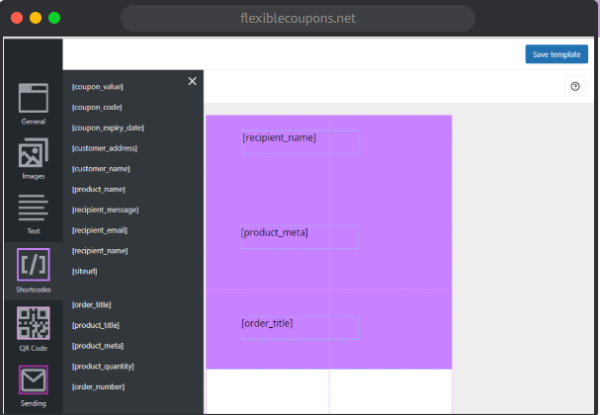Viewport: 600px width, 415px height.
Task: Insert the [siteurl] shortcode
Action: click(85, 271)
